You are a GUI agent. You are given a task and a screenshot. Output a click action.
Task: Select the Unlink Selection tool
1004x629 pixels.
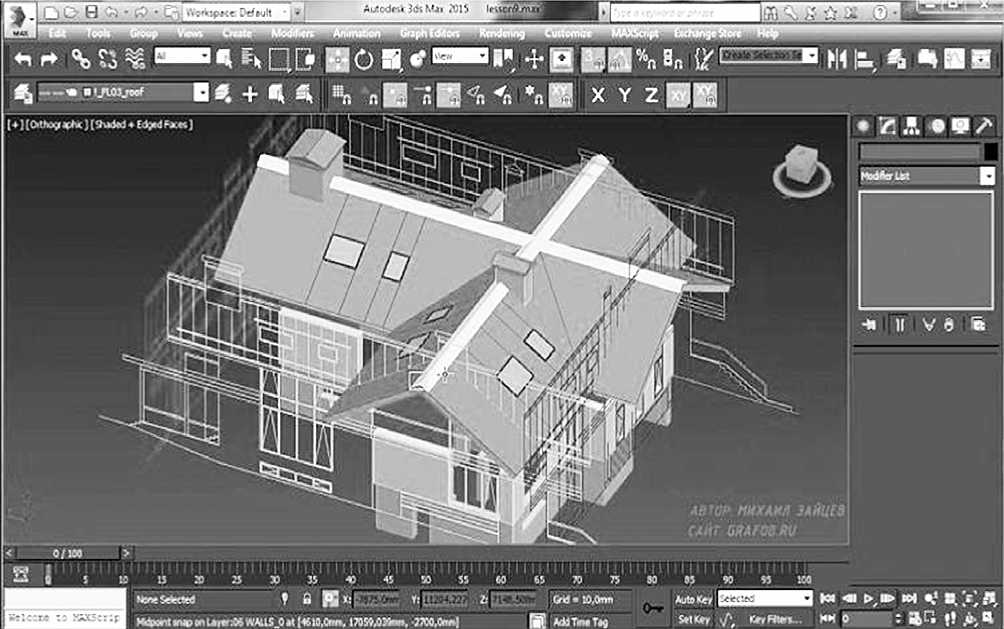[x=108, y=60]
